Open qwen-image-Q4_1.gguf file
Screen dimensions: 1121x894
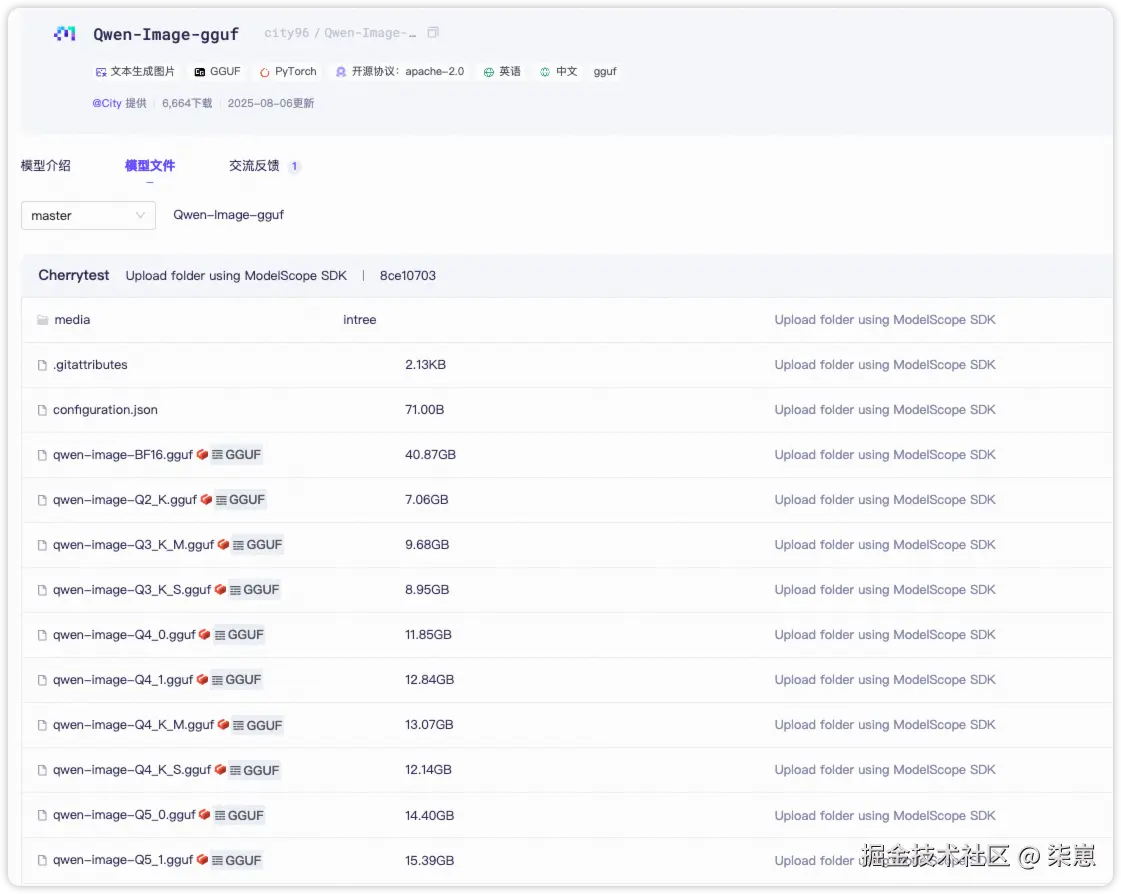coord(123,680)
